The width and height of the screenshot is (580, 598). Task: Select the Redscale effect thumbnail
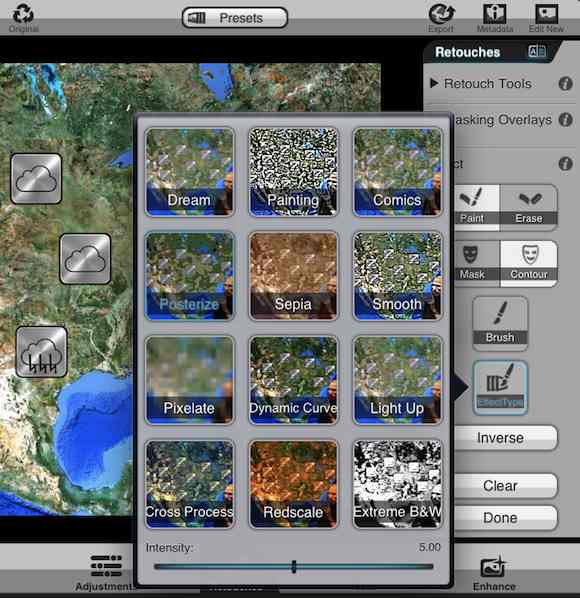click(293, 484)
